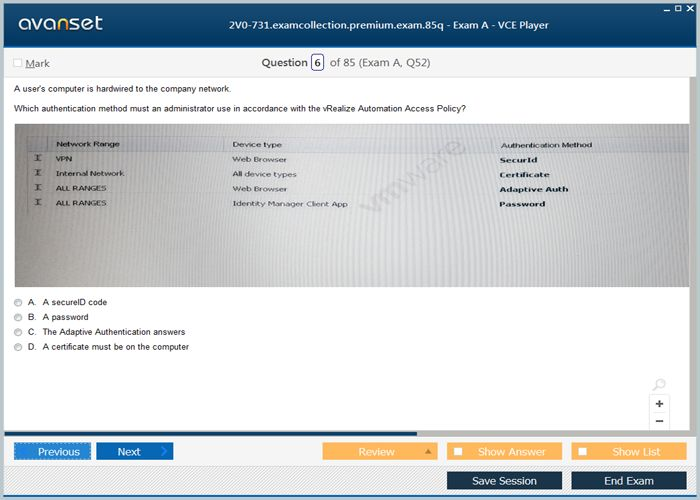
Task: Select answer A, a secureID code
Action: click(x=18, y=302)
